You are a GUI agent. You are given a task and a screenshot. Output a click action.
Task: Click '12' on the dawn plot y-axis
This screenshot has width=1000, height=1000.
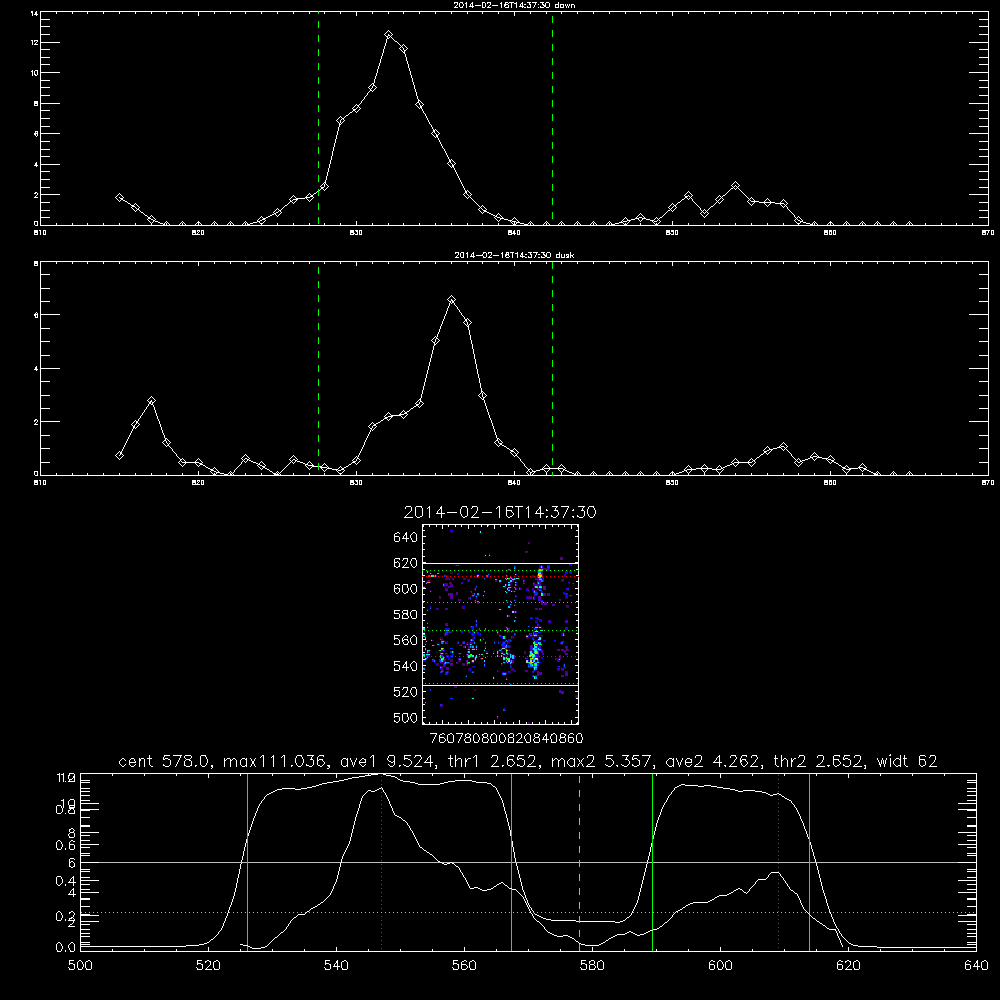[x=34, y=43]
